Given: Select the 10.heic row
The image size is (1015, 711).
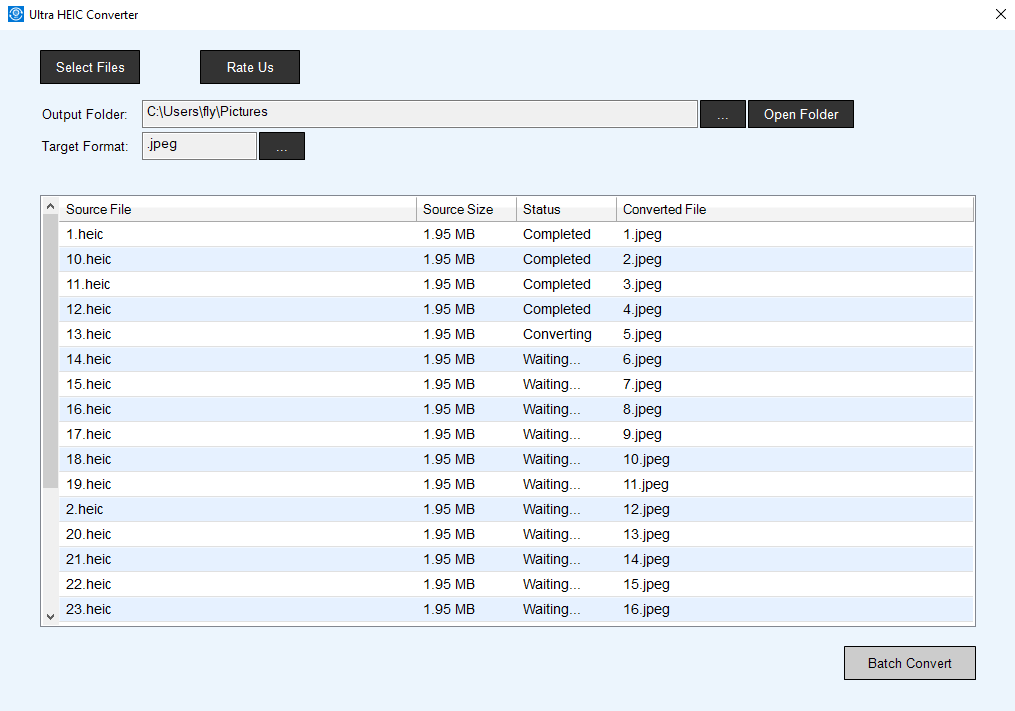Looking at the screenshot, I should tap(517, 259).
